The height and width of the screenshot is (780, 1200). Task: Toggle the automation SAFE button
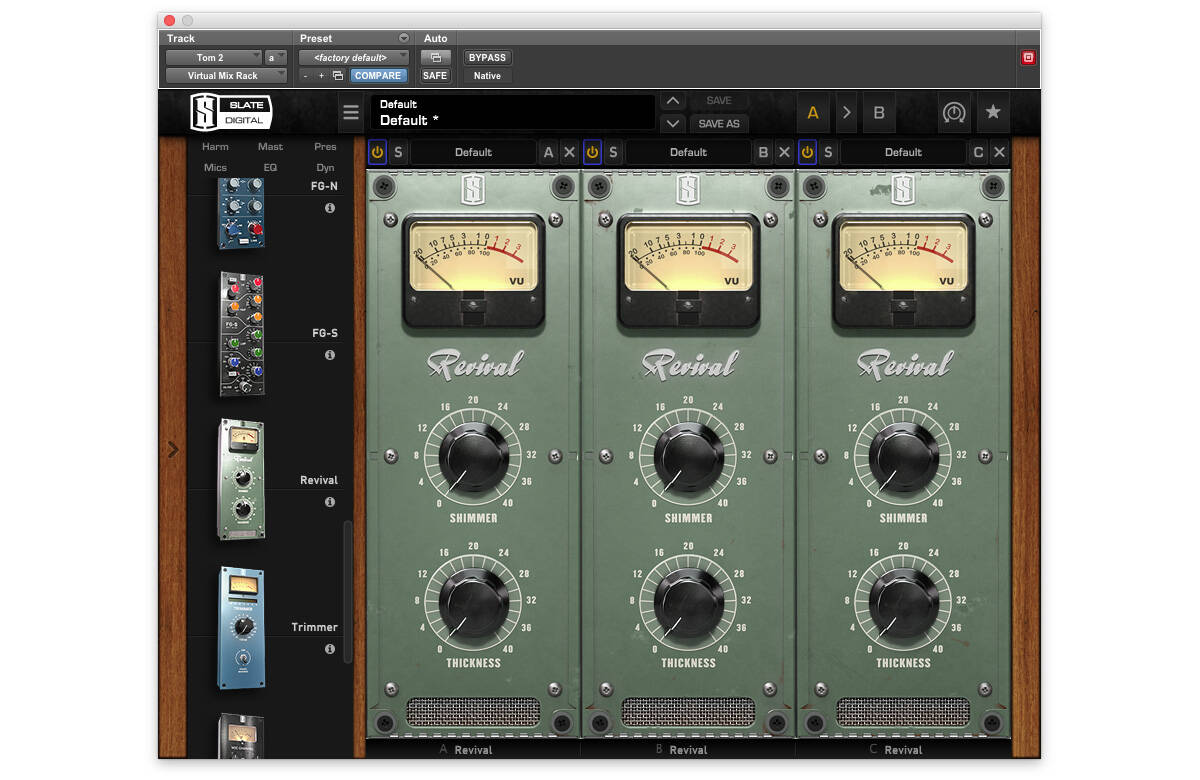[435, 76]
